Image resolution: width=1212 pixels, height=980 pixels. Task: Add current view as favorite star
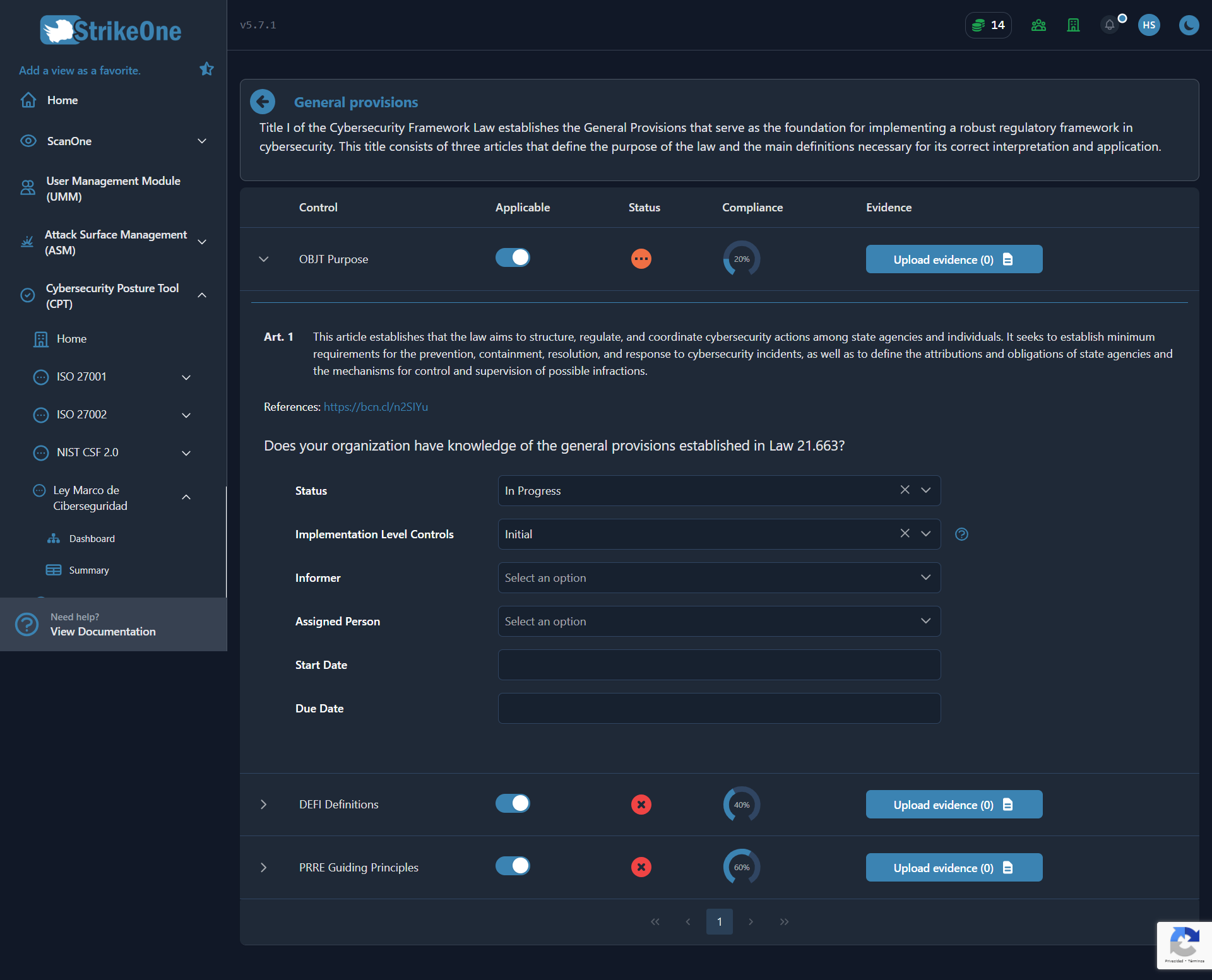(206, 69)
